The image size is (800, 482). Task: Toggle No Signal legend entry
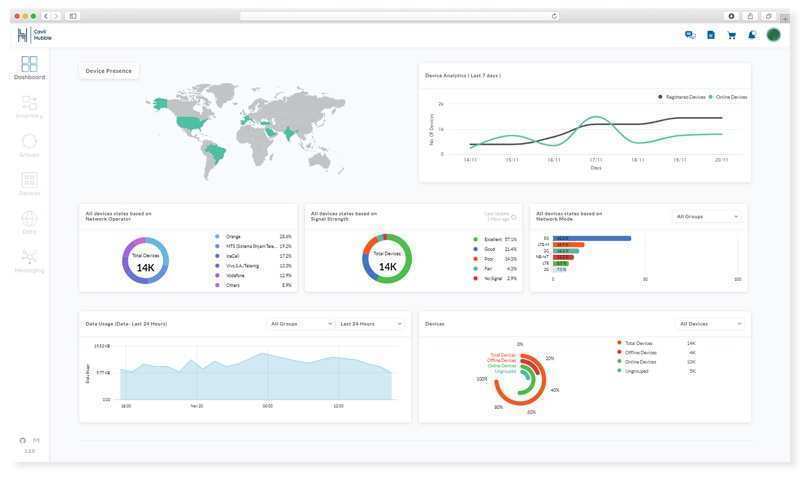(495, 278)
